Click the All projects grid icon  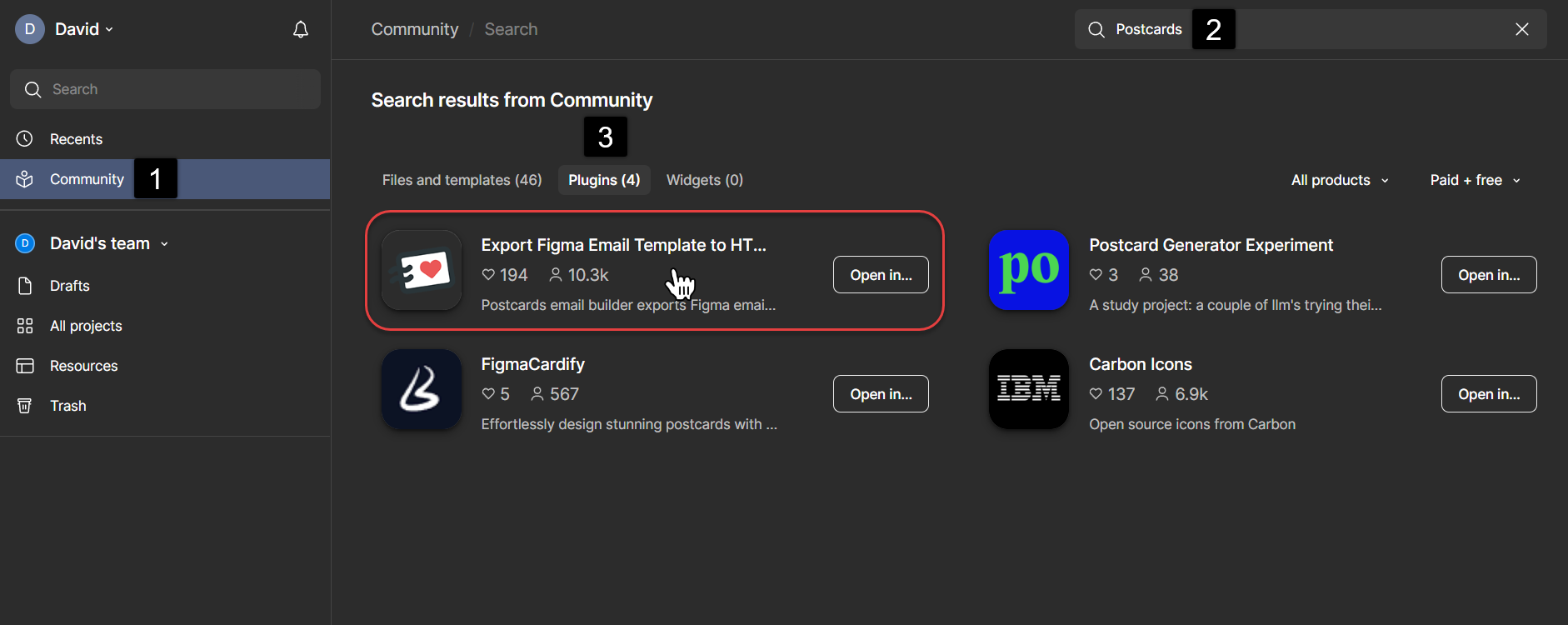click(25, 326)
